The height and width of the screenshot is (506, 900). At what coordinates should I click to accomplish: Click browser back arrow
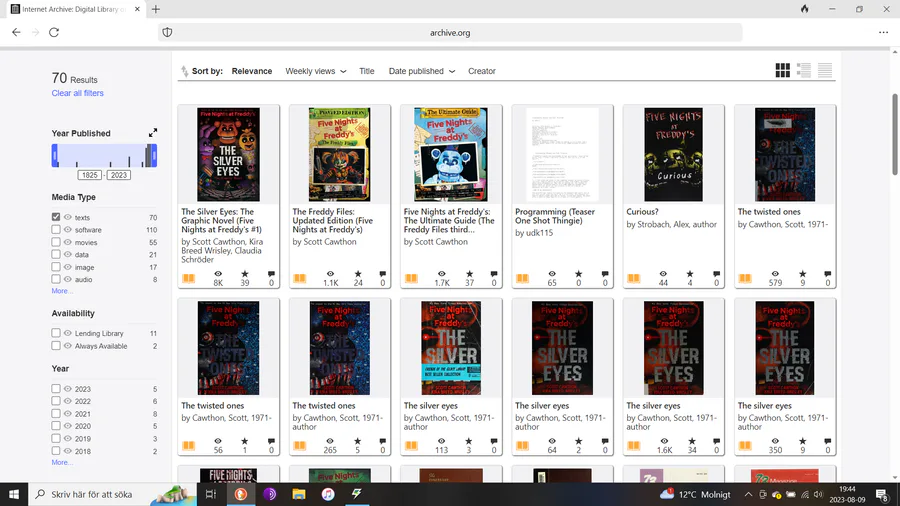pyautogui.click(x=16, y=33)
